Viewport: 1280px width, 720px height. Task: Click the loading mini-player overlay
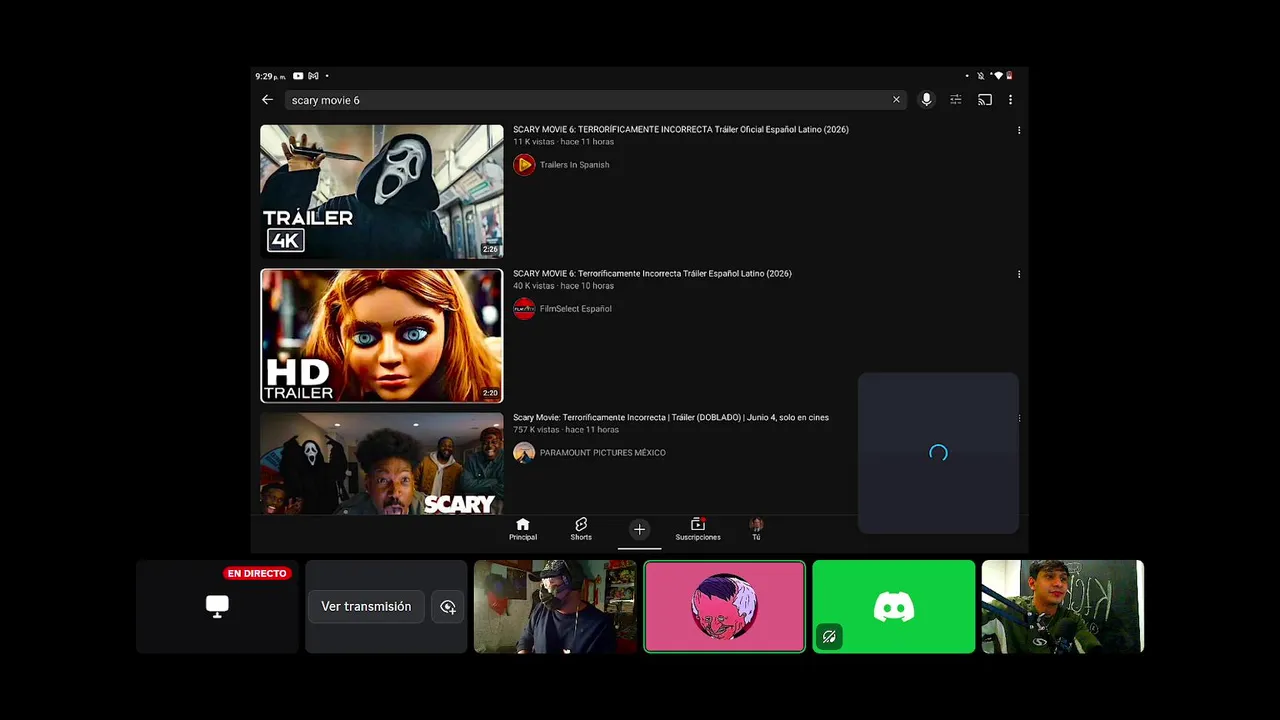(938, 453)
